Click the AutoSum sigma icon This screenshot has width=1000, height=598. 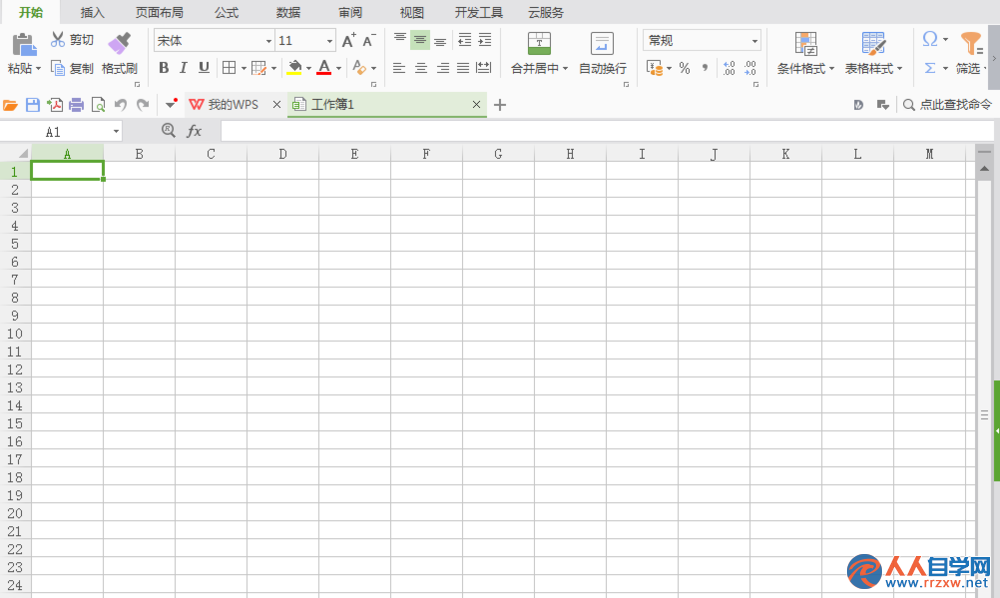930,68
